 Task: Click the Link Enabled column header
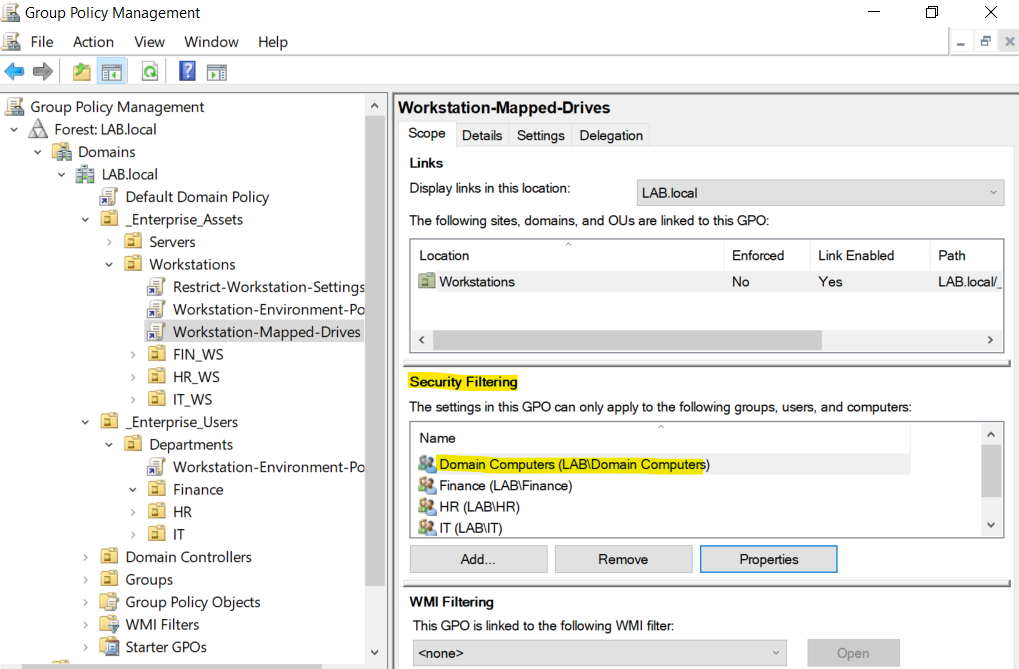(870, 256)
